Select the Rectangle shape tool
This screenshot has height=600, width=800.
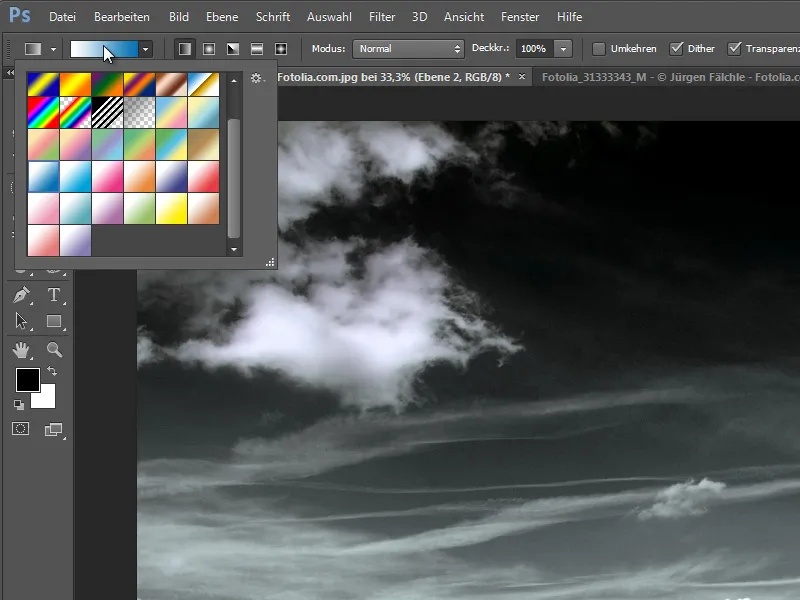click(x=54, y=321)
